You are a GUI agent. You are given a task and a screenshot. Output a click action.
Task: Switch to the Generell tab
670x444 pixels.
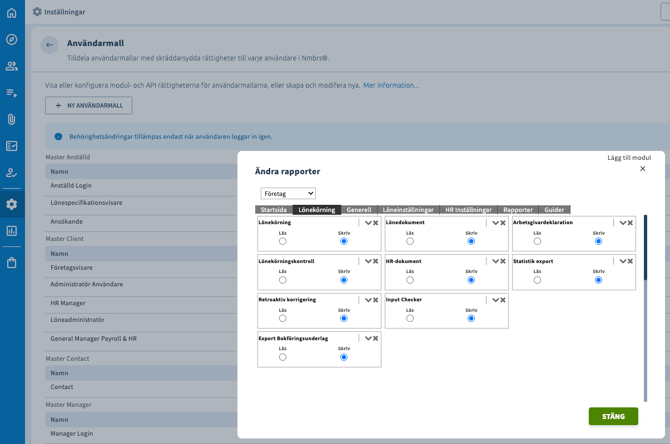click(x=359, y=210)
